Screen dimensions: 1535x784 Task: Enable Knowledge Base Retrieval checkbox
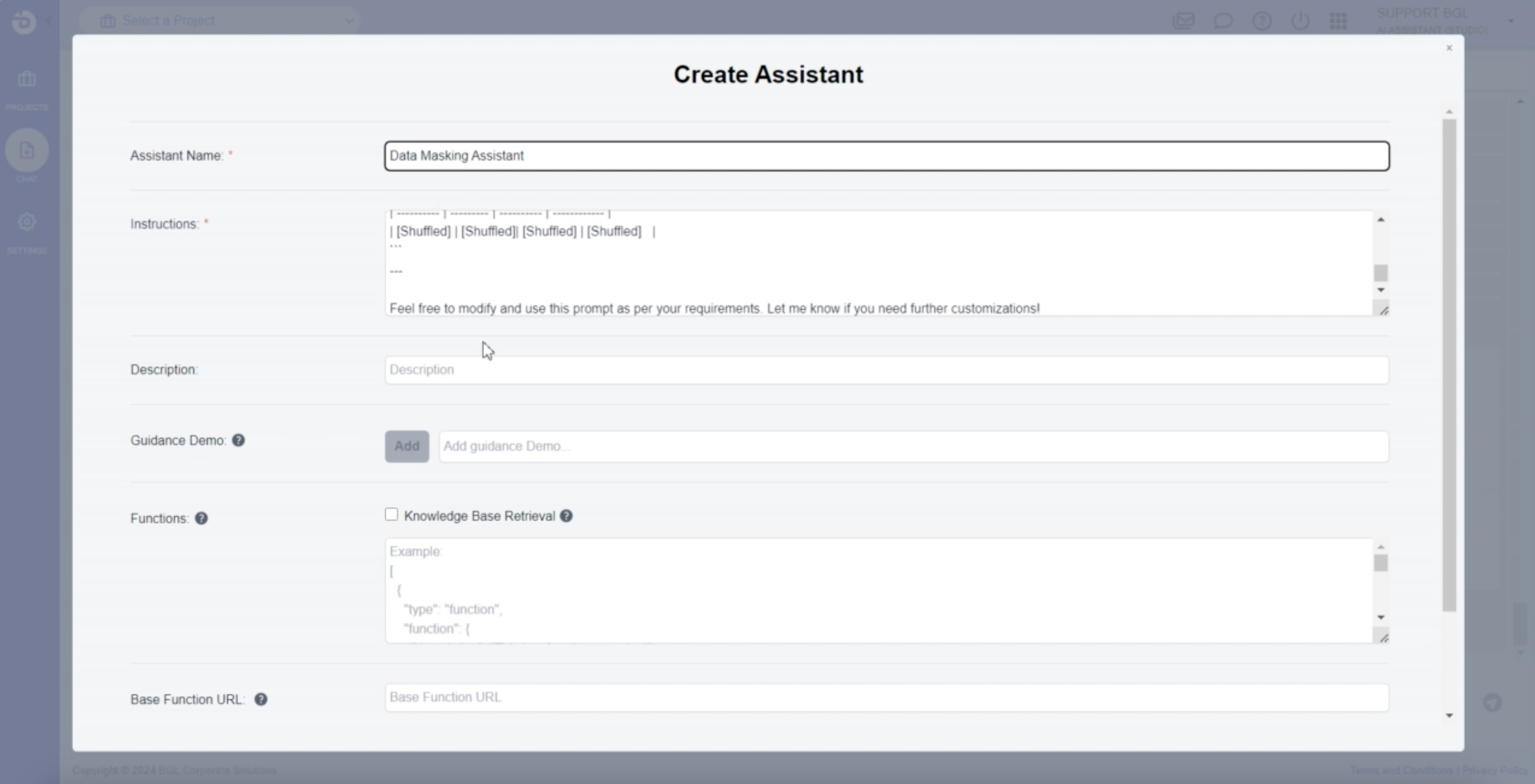click(x=392, y=514)
